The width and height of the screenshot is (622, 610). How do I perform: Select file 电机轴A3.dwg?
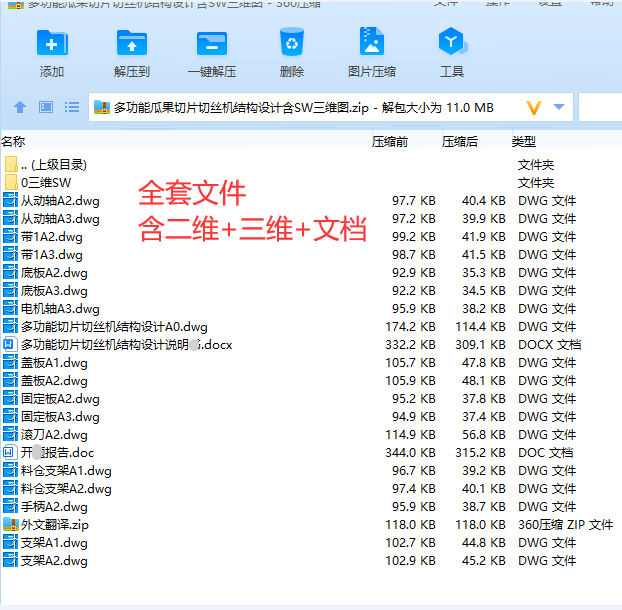pyautogui.click(x=60, y=309)
